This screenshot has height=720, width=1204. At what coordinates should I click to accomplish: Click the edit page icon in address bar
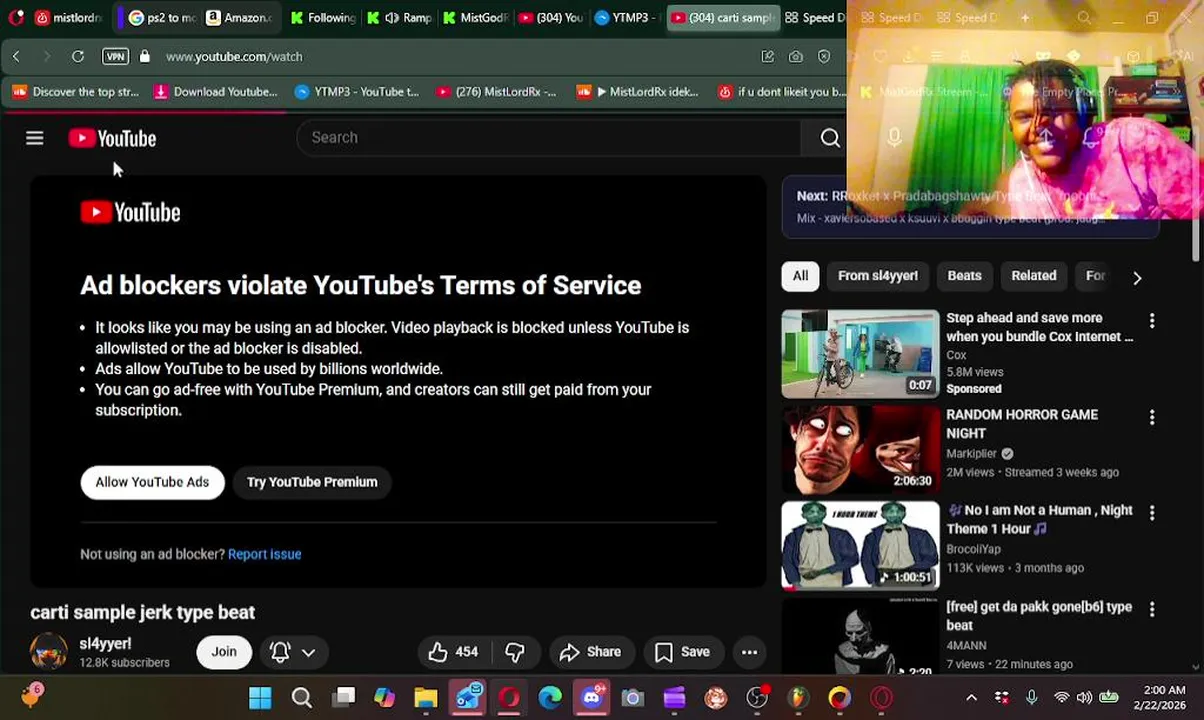[768, 57]
